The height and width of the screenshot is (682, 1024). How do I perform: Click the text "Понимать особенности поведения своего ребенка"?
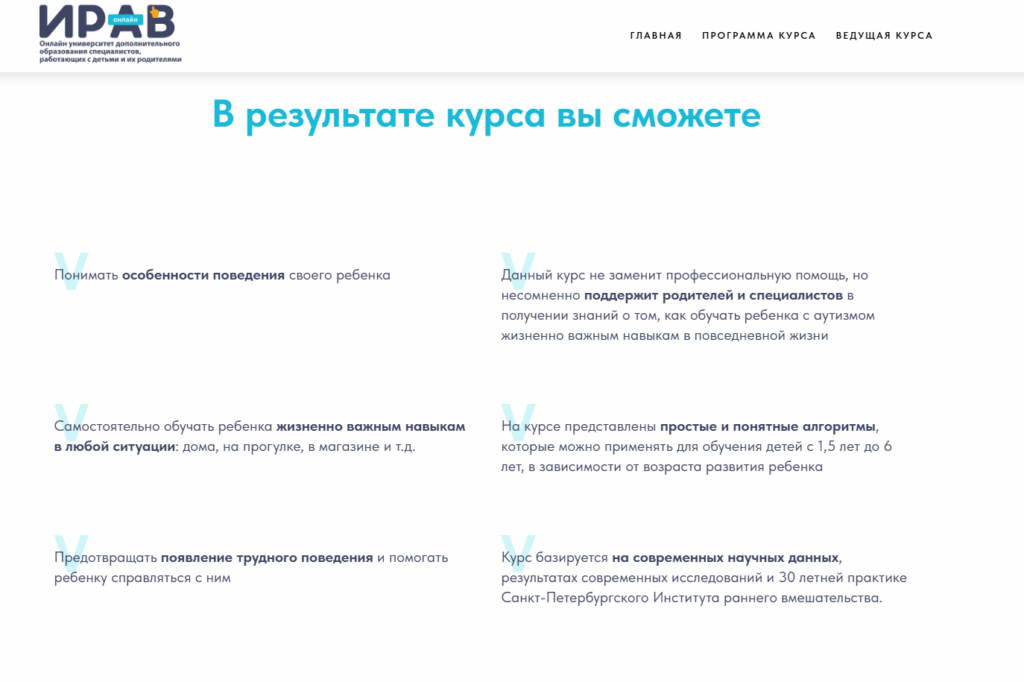pos(222,275)
